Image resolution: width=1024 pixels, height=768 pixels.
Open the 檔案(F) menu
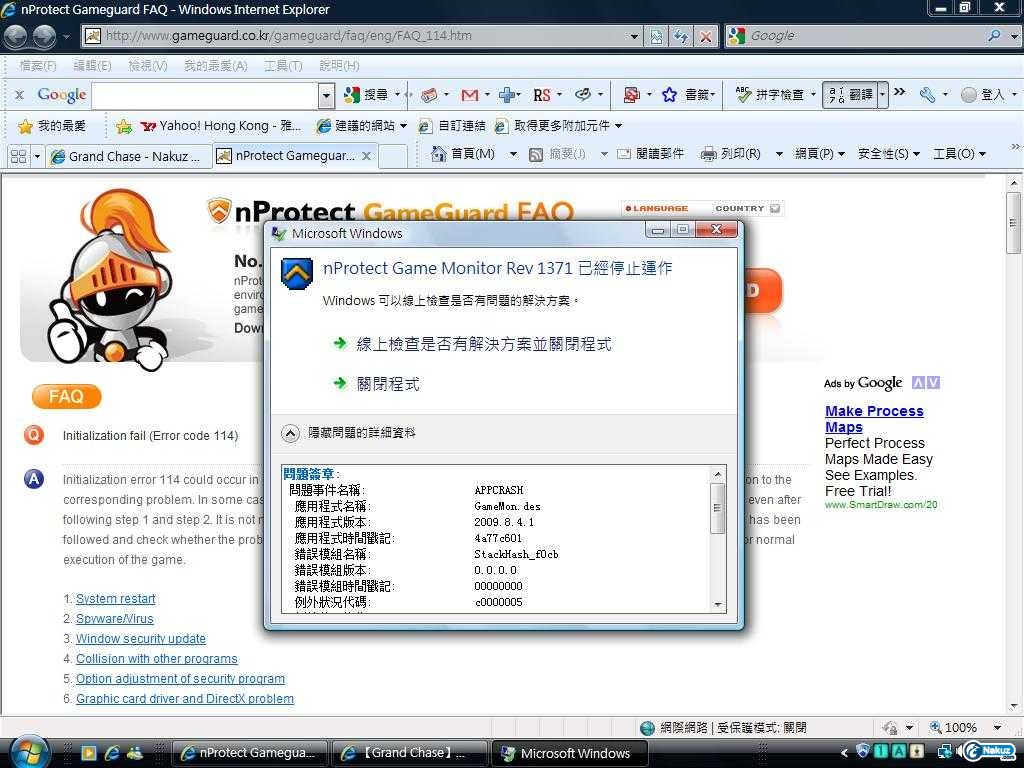point(37,66)
